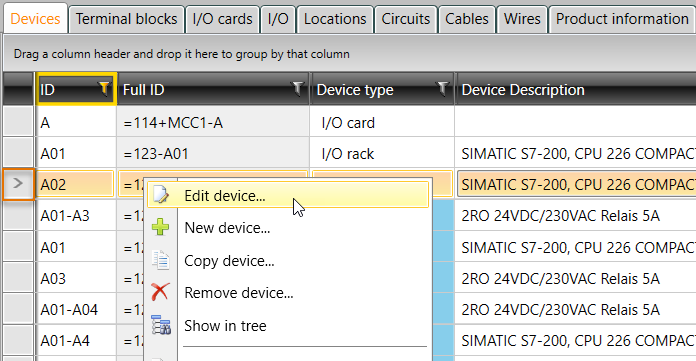The height and width of the screenshot is (361, 696).
Task: Open the Locations tab
Action: 335,19
